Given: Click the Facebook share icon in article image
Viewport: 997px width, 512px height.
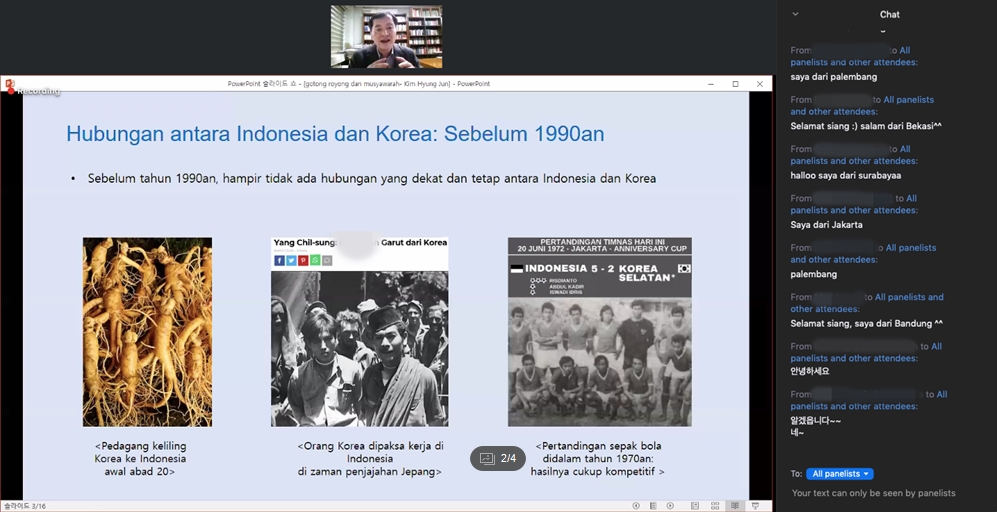Looking at the screenshot, I should [x=279, y=260].
